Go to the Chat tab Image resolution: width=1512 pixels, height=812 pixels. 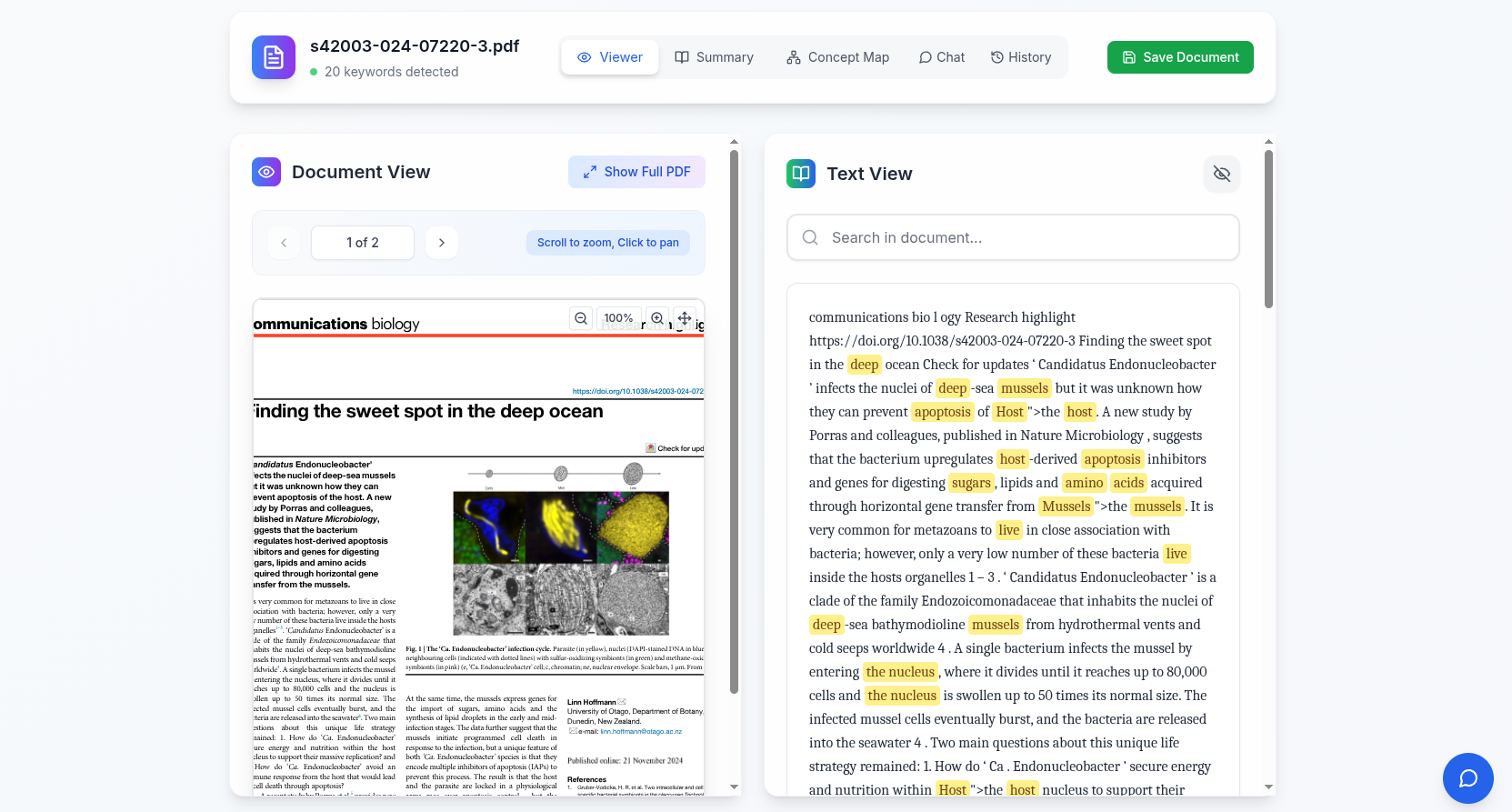pyautogui.click(x=942, y=57)
